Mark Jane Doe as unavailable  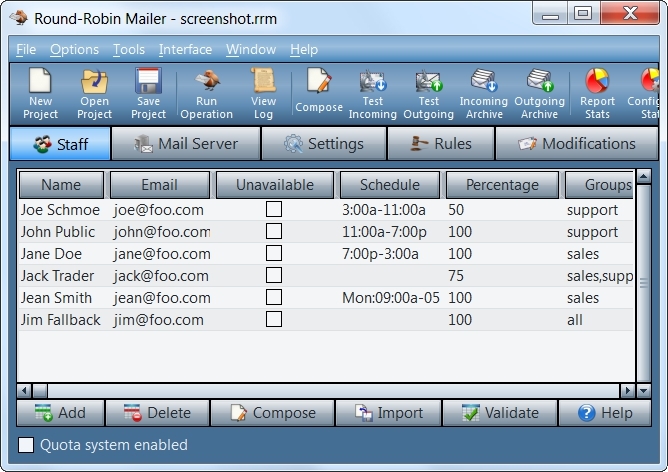(274, 253)
